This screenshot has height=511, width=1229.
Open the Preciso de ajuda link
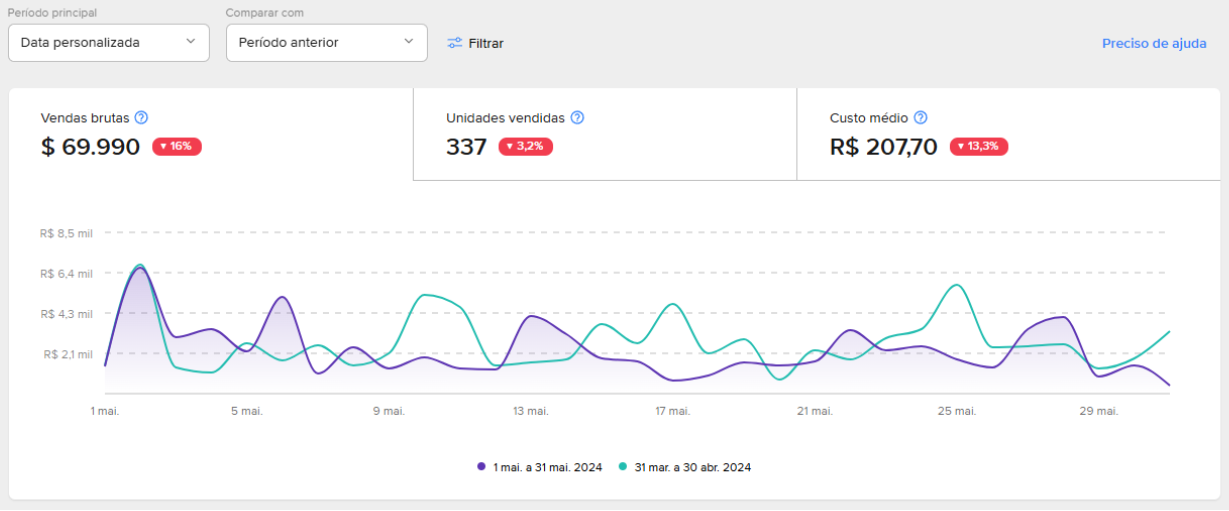pos(1154,43)
